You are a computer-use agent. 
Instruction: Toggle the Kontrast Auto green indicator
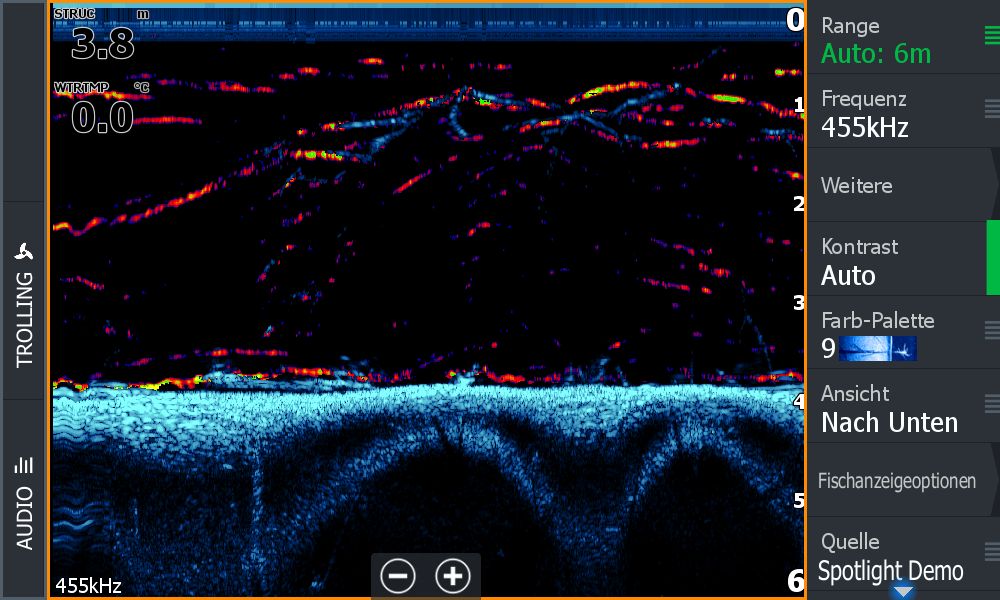pos(993,258)
